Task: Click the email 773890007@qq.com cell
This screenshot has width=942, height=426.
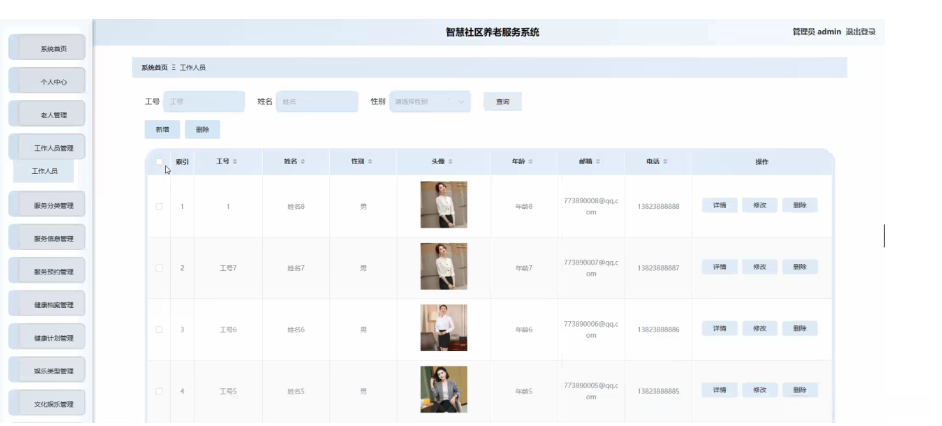Action: (x=591, y=268)
